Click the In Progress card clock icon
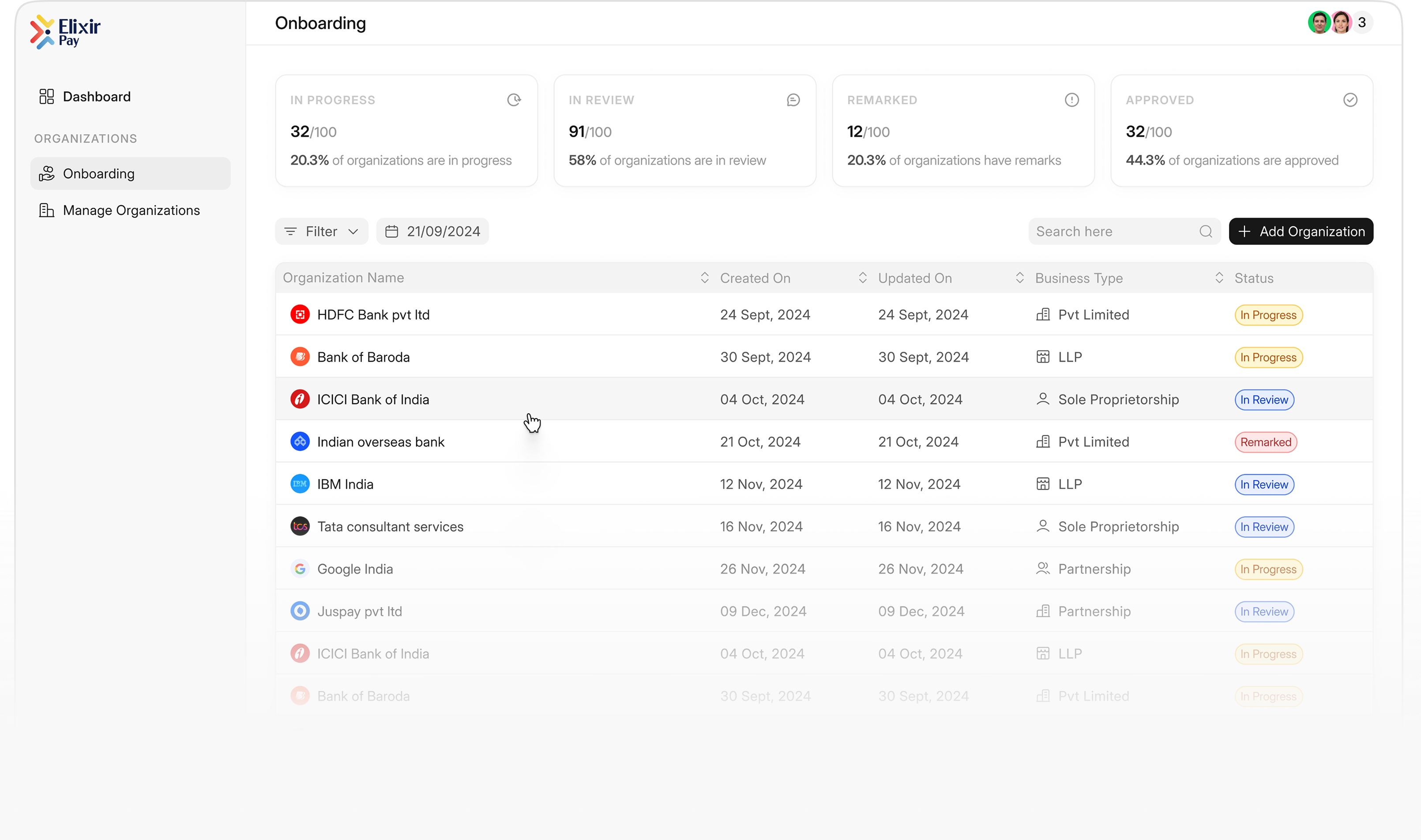1421x840 pixels. click(x=514, y=100)
